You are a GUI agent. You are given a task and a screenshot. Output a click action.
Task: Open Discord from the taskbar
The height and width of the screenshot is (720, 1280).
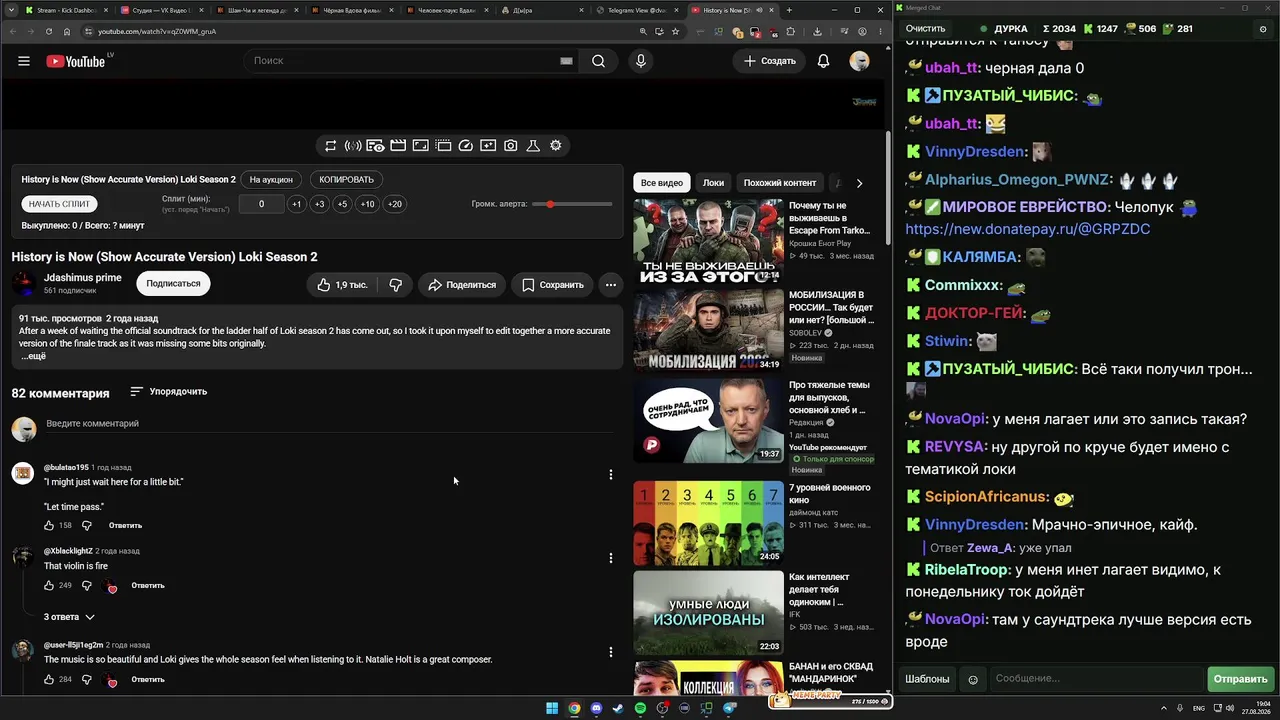tap(596, 709)
